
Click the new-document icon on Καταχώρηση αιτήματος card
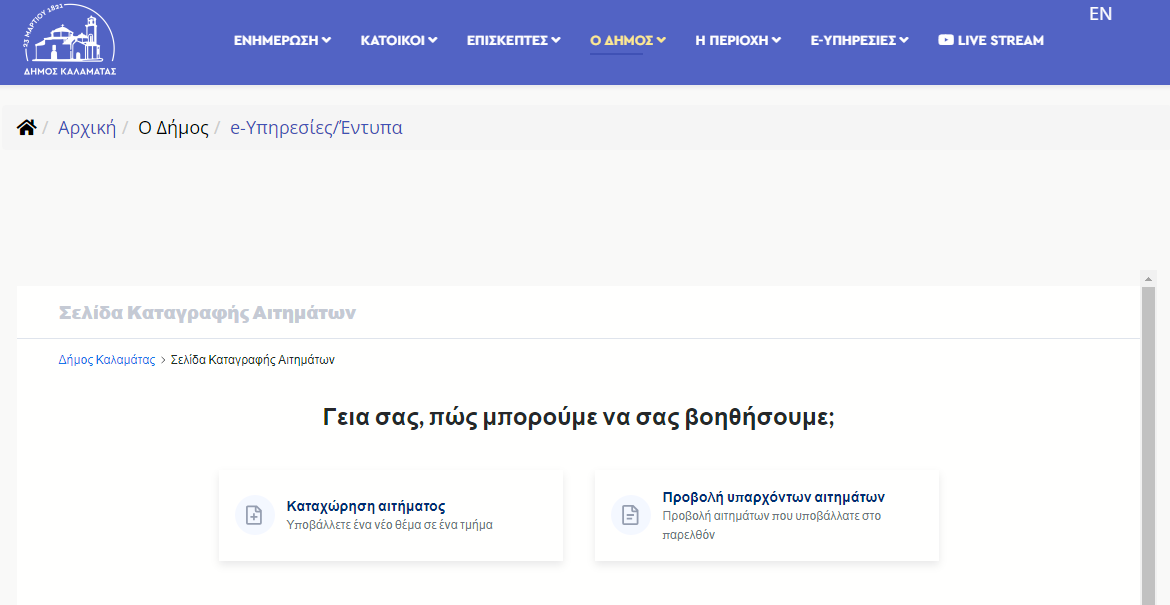[255, 515]
